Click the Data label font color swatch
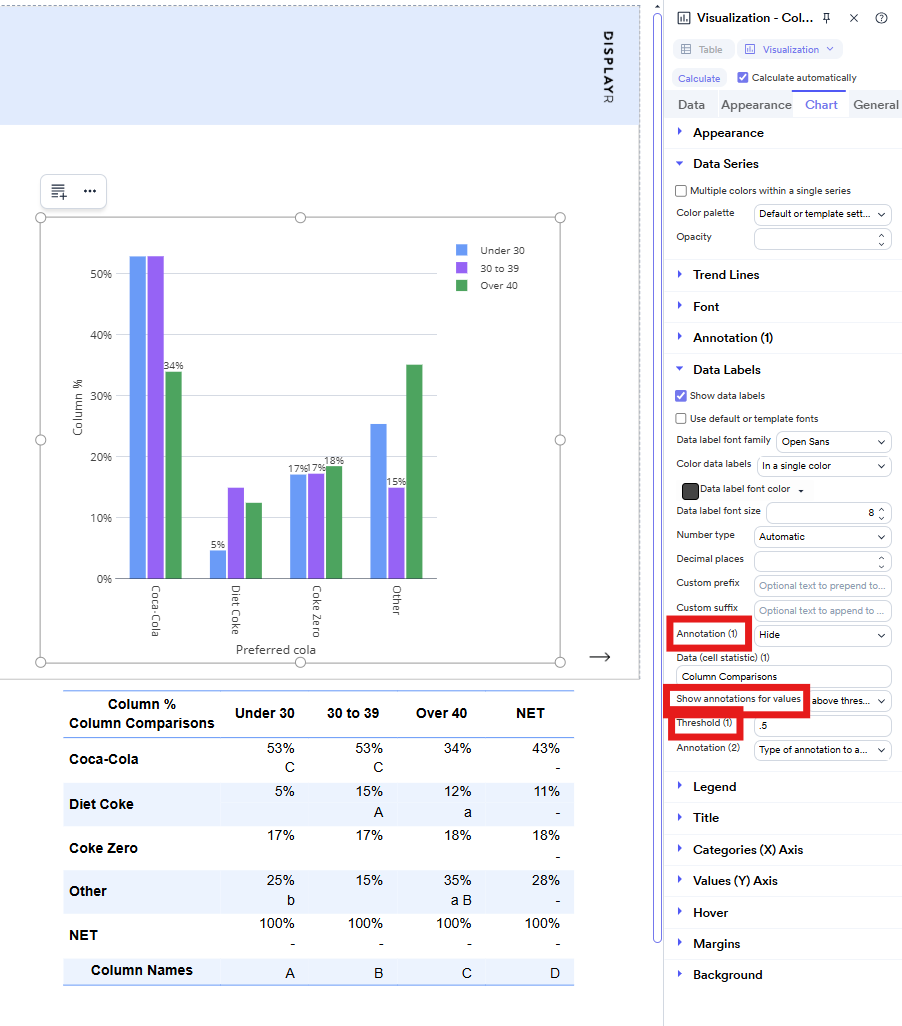 tap(689, 491)
